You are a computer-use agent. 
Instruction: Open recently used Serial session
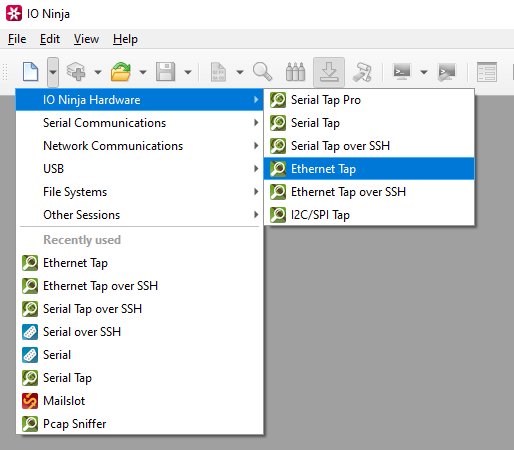[x=139, y=355]
